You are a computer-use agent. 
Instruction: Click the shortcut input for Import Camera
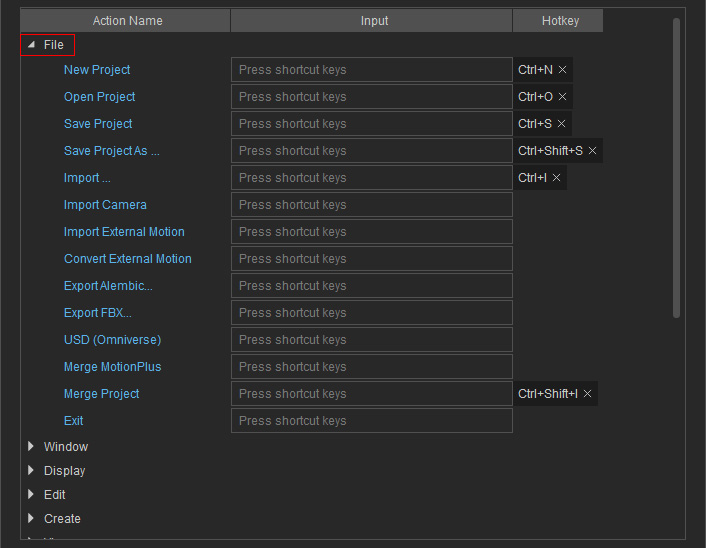coord(371,205)
